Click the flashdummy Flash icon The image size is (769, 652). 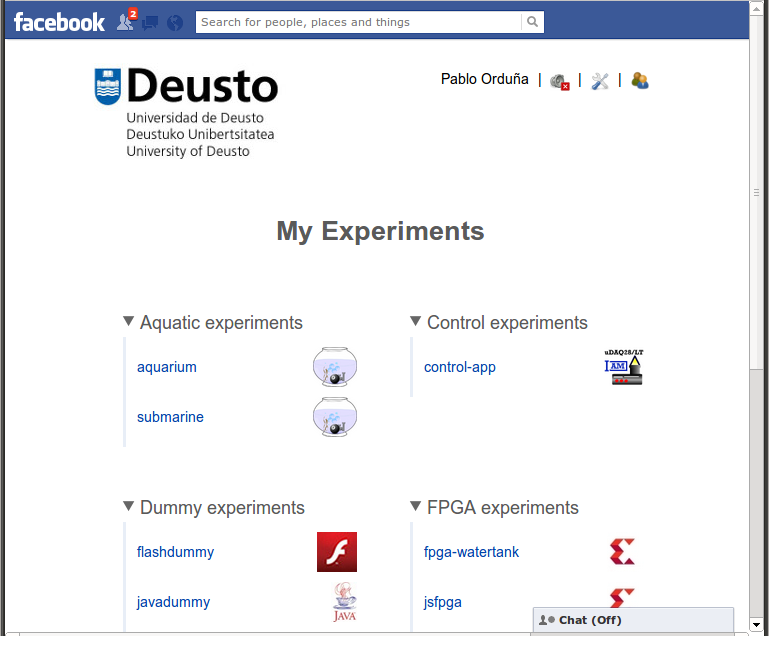coord(336,552)
